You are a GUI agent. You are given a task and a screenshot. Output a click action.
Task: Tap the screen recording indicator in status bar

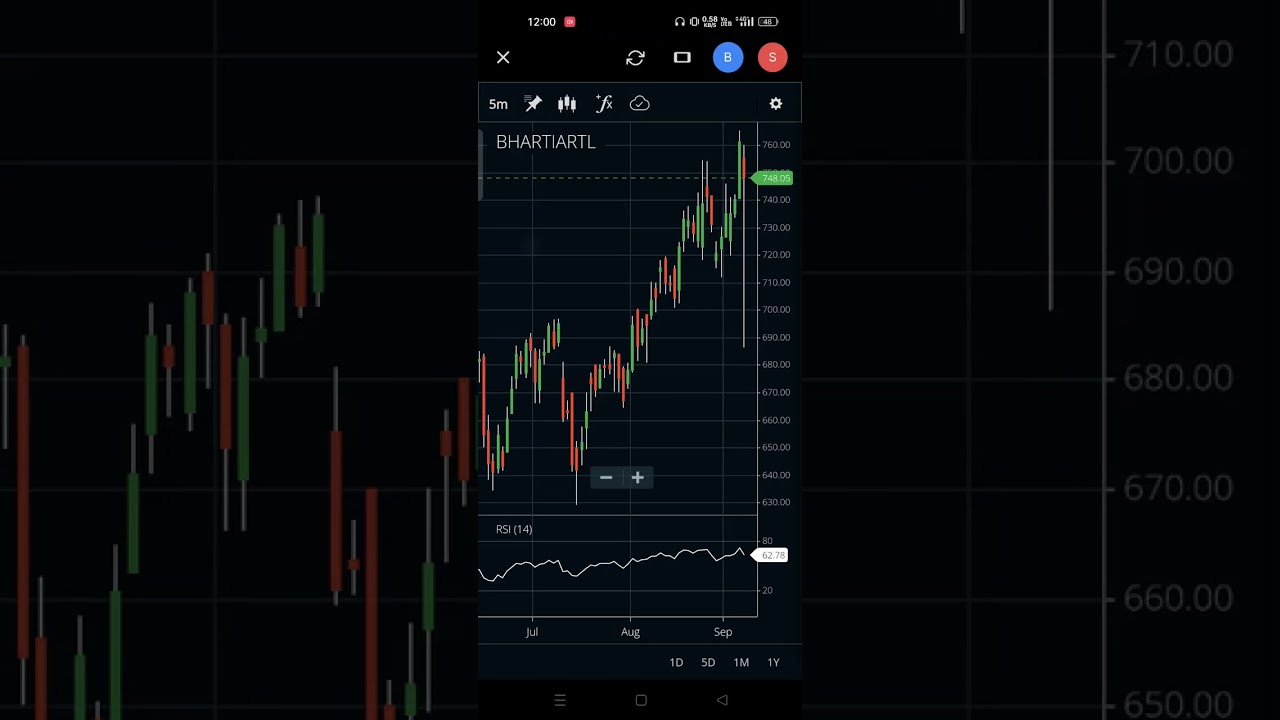point(570,22)
